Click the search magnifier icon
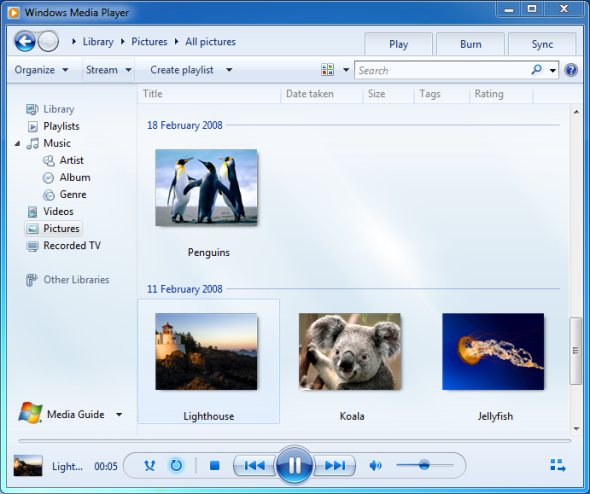The height and width of the screenshot is (494, 590). pyautogui.click(x=537, y=70)
